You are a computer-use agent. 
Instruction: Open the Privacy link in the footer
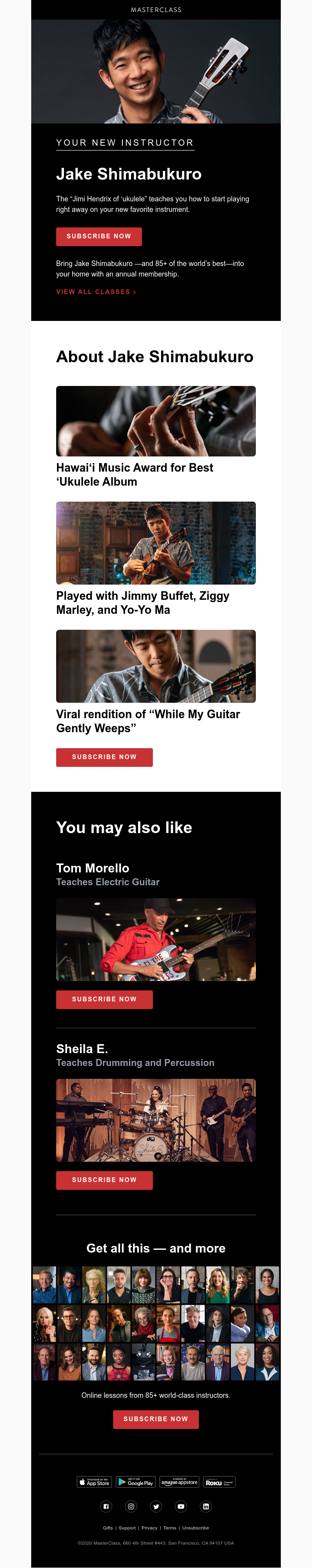[x=150, y=1527]
